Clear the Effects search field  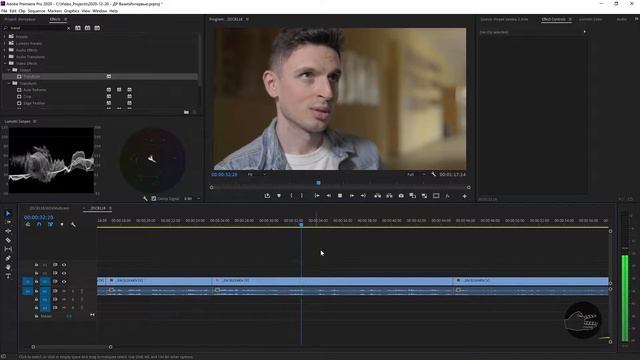[x=68, y=28]
